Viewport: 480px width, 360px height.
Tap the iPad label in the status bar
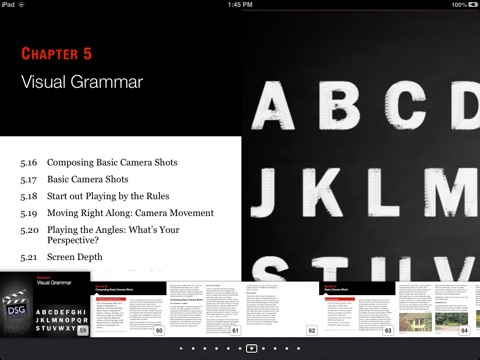coord(8,4)
